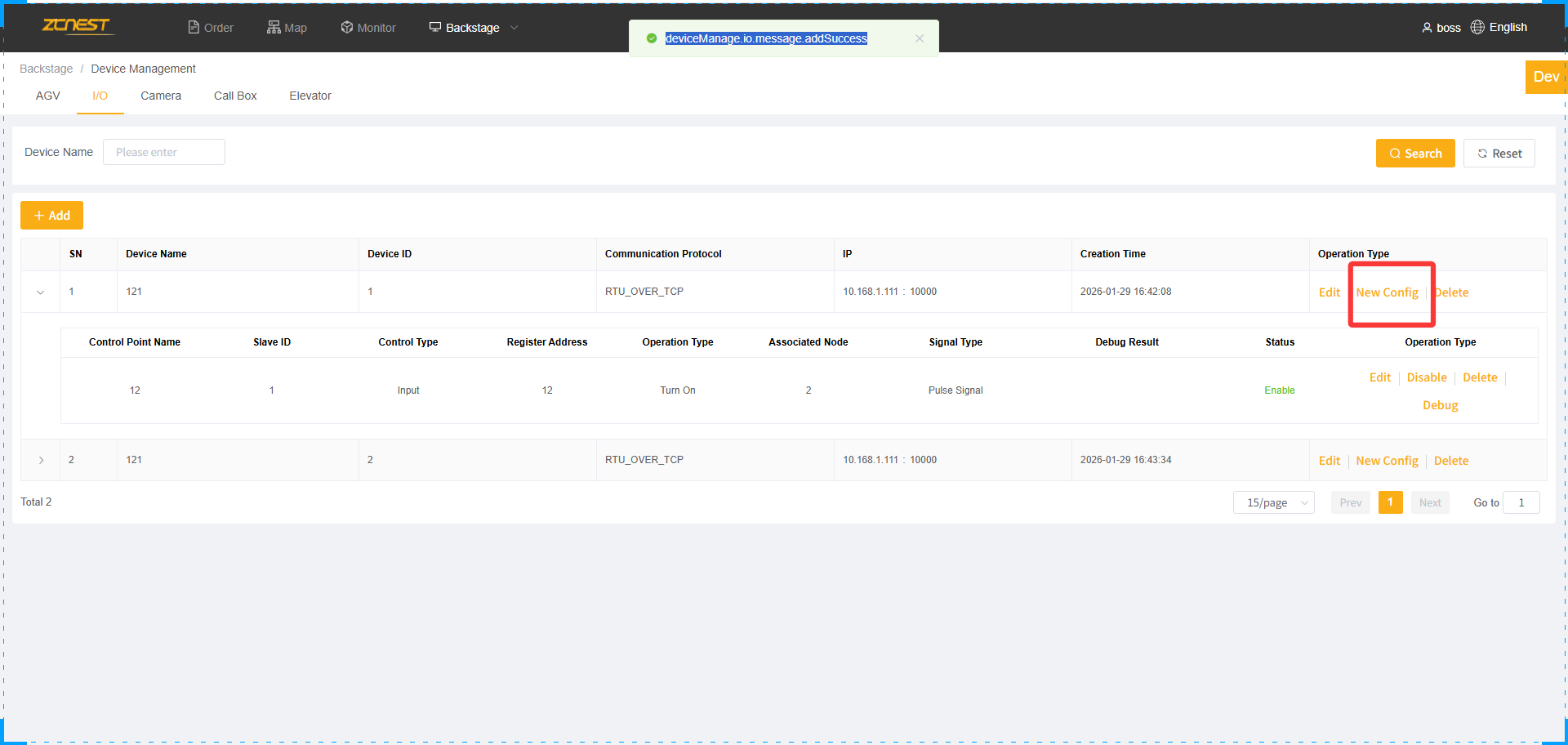Click the ZCNEST logo

click(x=76, y=26)
